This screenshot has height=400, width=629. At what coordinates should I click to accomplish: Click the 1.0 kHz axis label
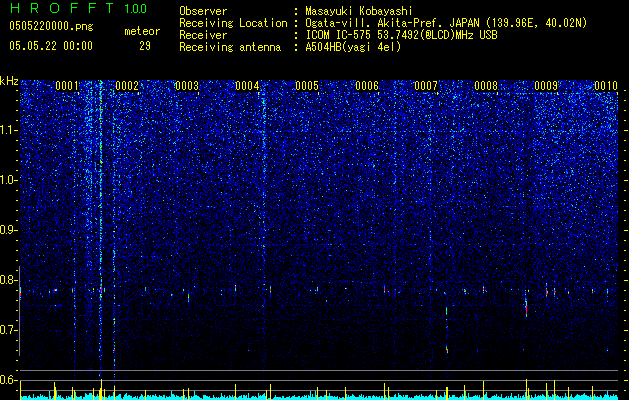pos(9,180)
